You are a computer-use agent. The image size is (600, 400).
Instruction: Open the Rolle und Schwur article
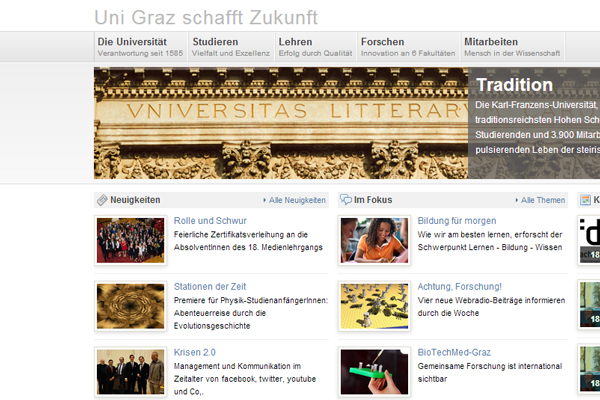click(210, 220)
